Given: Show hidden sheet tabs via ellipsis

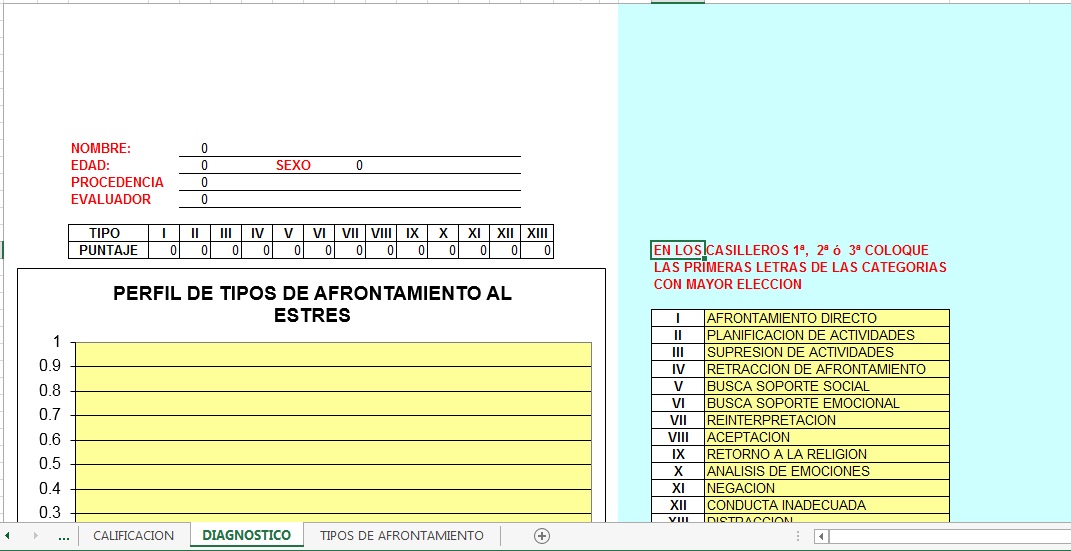Looking at the screenshot, I should [x=64, y=537].
